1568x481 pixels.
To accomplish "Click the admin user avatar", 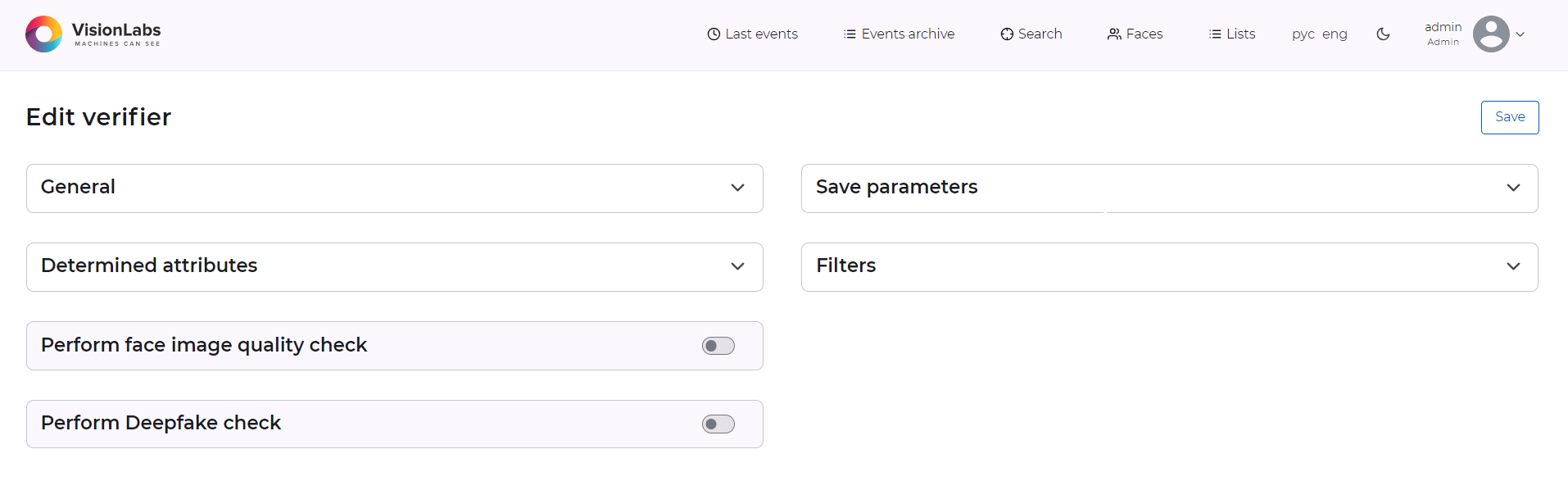I will [x=1490, y=34].
